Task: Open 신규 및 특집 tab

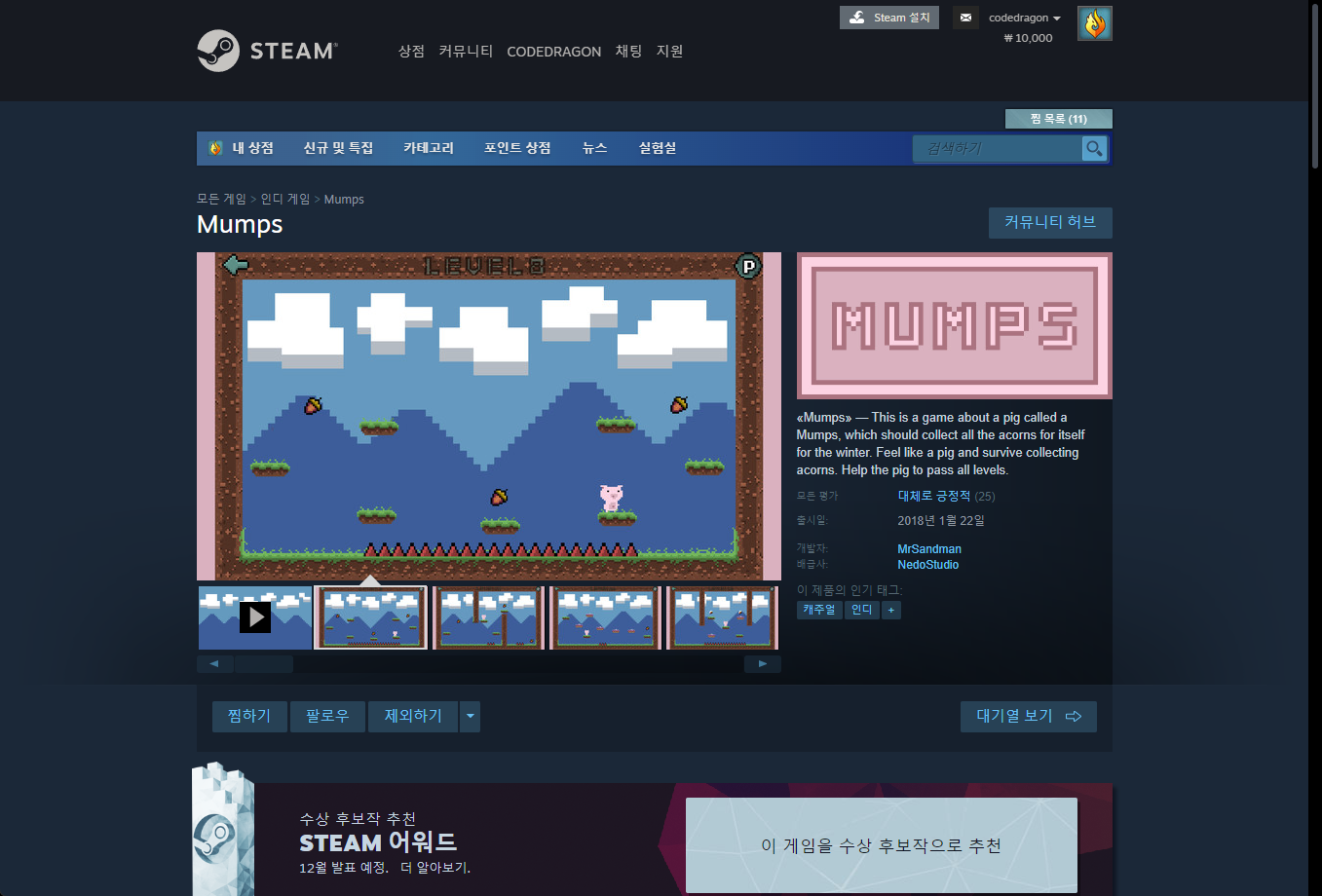Action: coord(338,148)
